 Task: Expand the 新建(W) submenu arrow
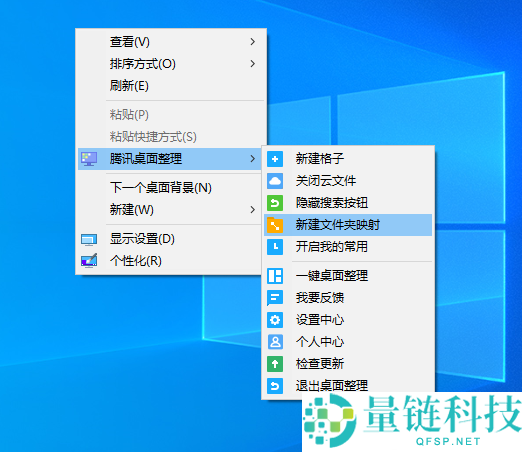(x=253, y=210)
